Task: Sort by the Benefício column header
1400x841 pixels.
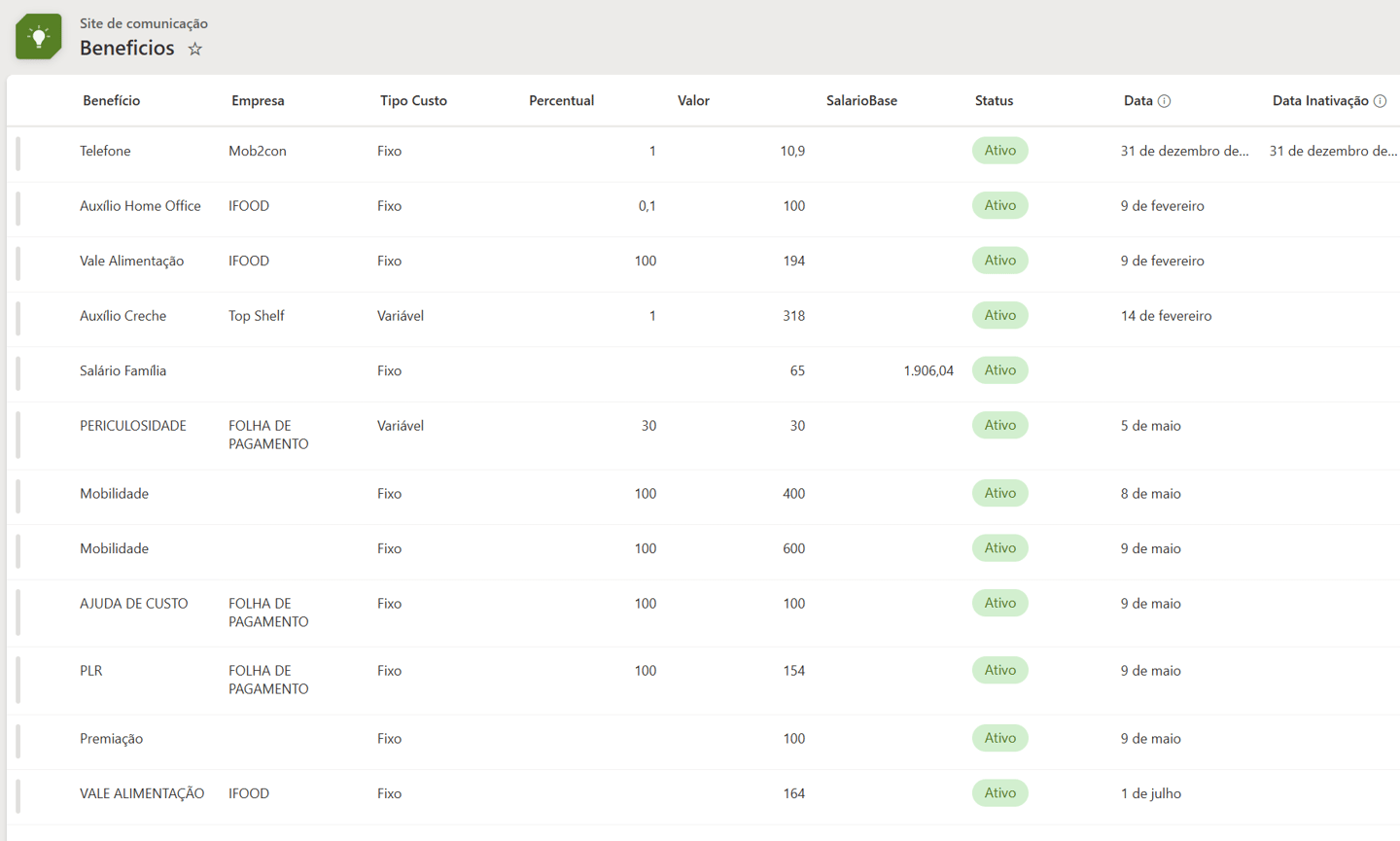Action: (112, 101)
